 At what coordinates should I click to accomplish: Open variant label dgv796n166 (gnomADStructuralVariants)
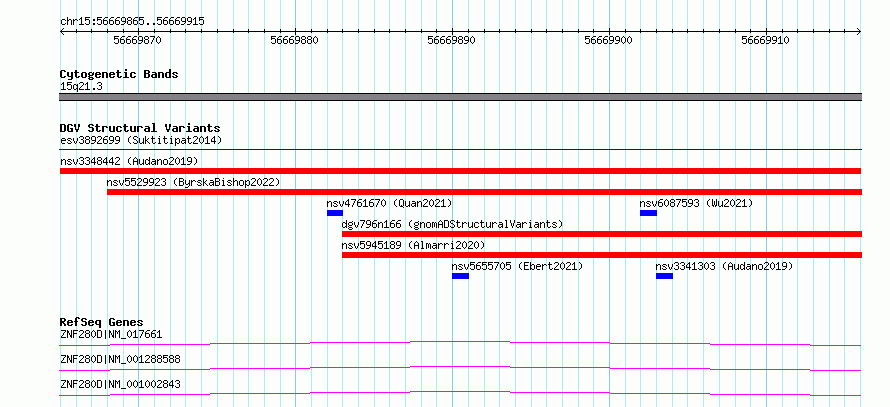pyautogui.click(x=452, y=224)
